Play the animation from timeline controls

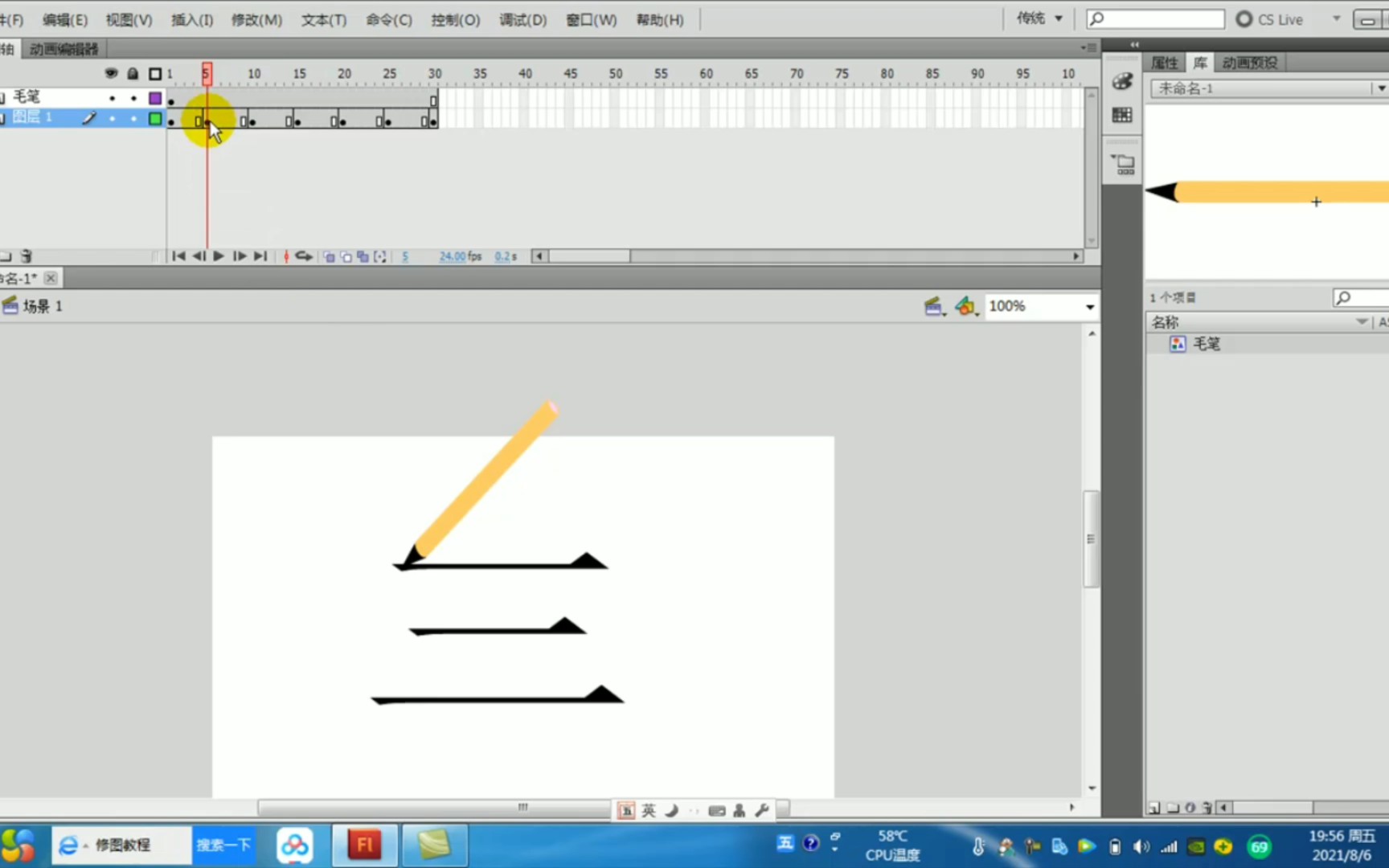tap(218, 256)
